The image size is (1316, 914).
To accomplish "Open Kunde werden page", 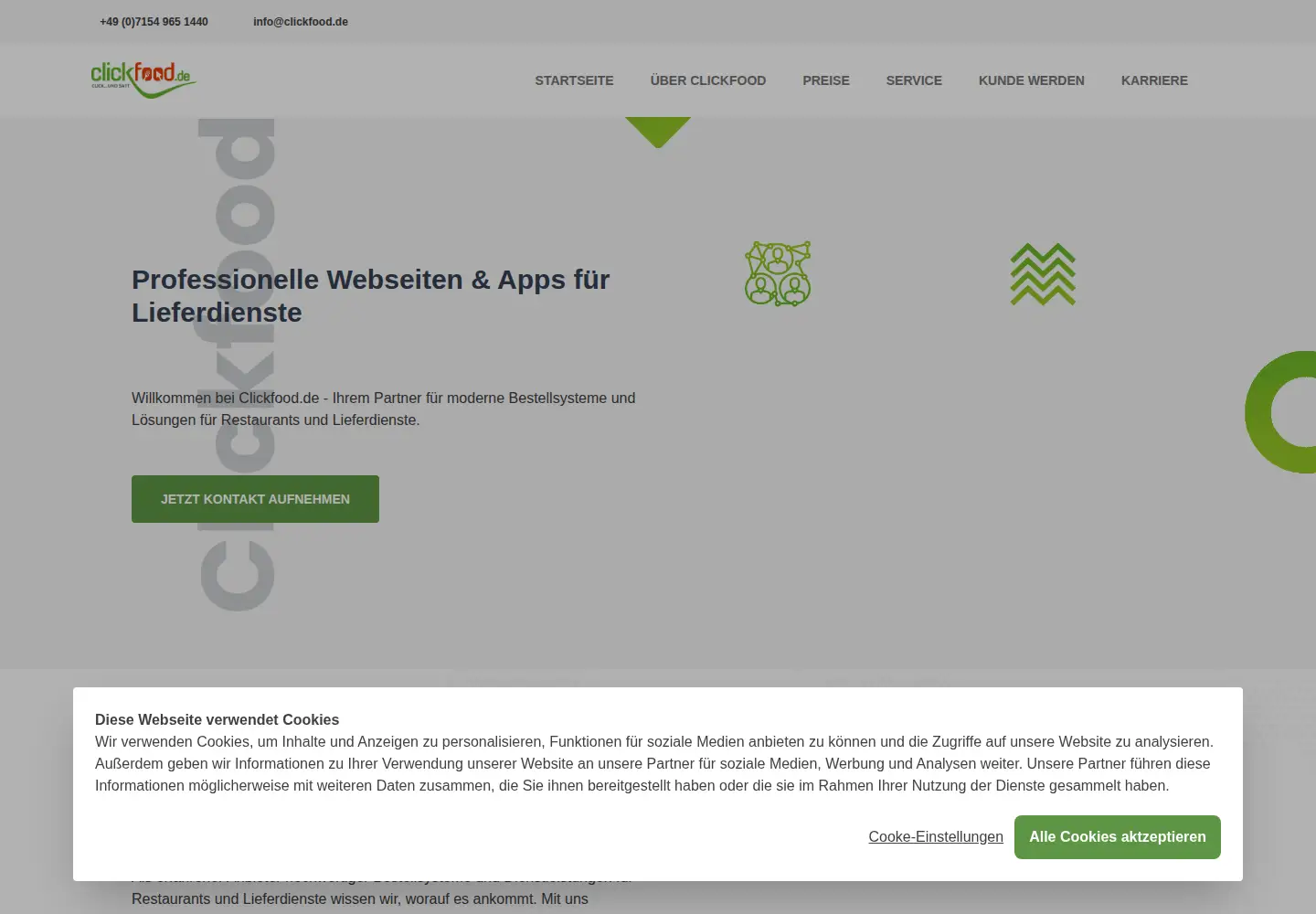I will [1032, 80].
